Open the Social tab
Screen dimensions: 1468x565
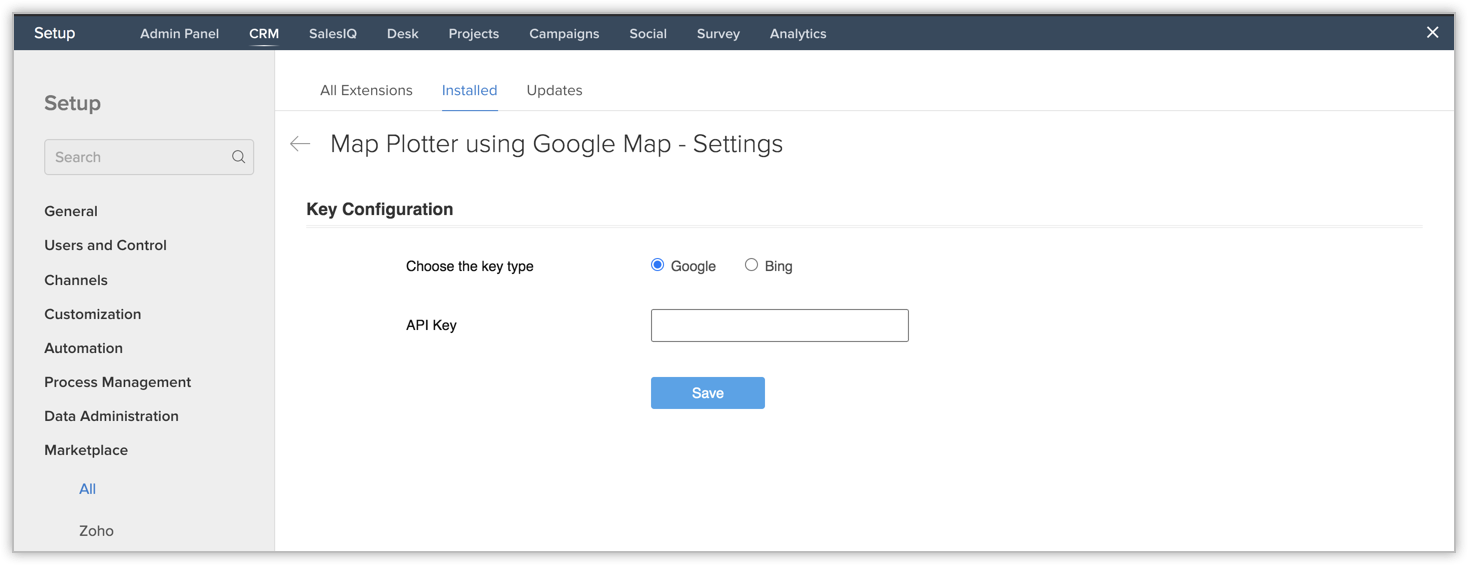pyautogui.click(x=648, y=33)
